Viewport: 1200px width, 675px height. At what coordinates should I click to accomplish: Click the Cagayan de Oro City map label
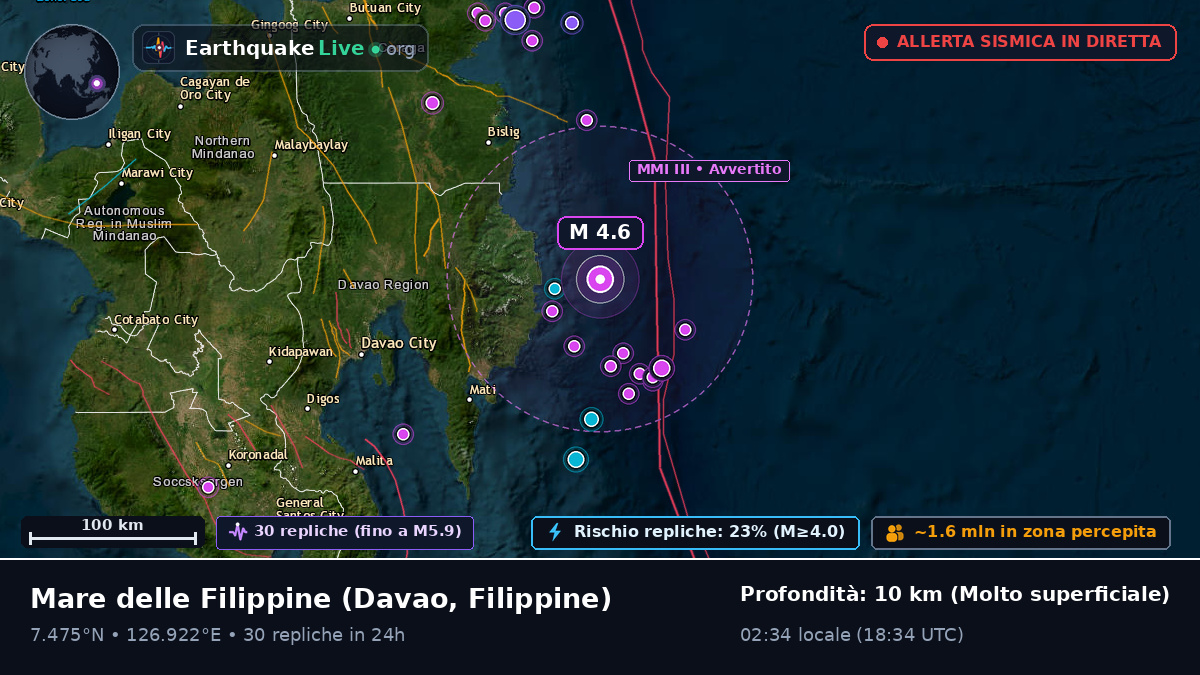tap(215, 88)
